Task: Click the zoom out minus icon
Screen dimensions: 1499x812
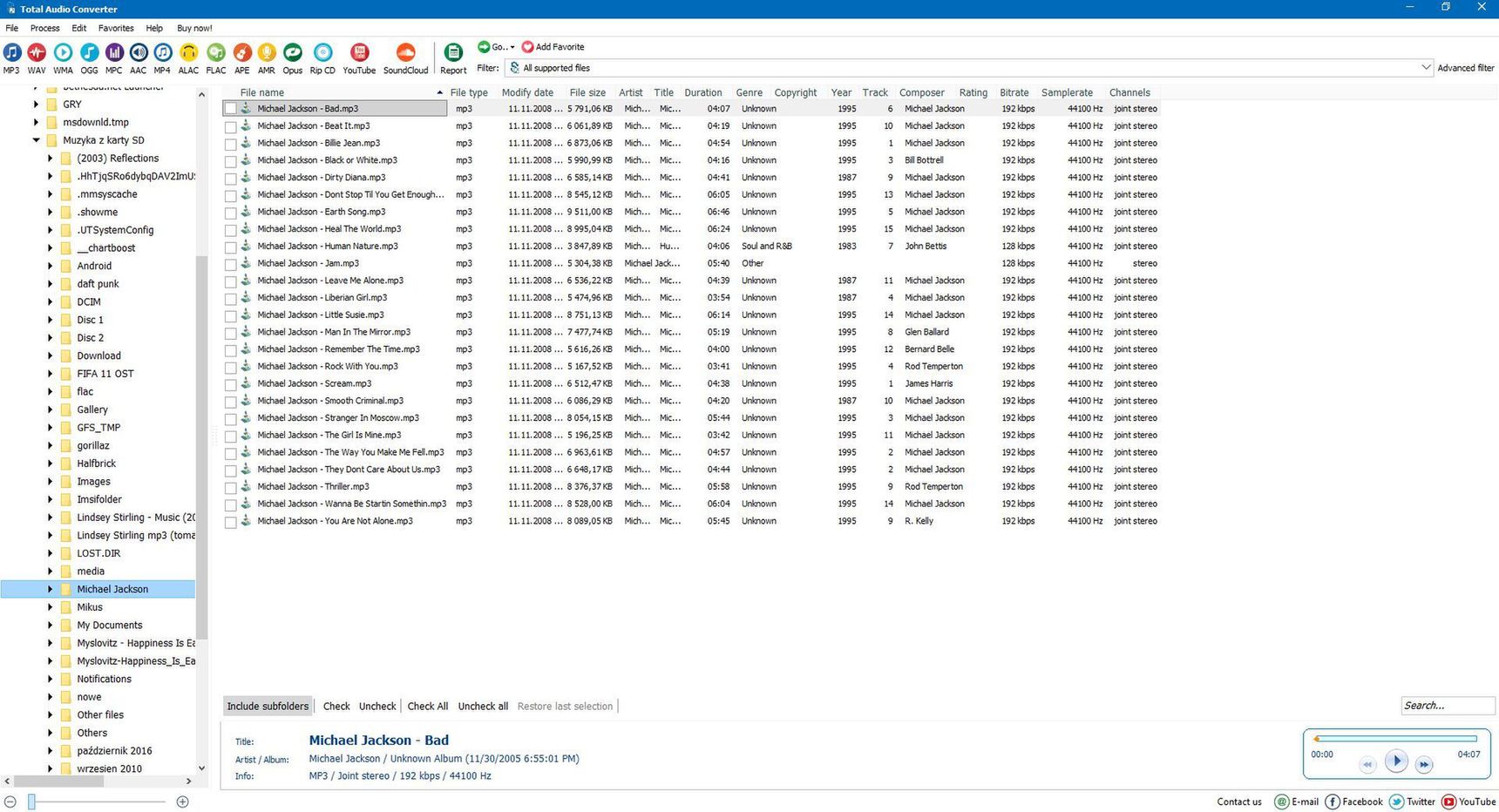Action: click(10, 802)
